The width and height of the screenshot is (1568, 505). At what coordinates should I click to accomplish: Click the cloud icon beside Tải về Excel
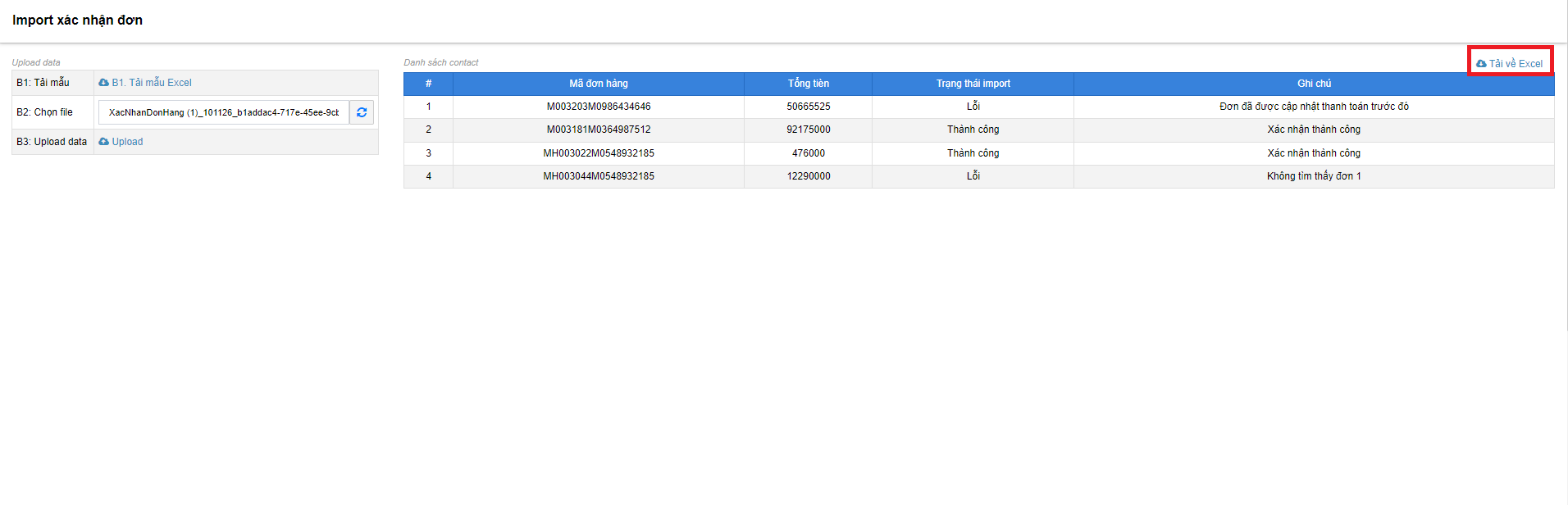click(x=1481, y=64)
